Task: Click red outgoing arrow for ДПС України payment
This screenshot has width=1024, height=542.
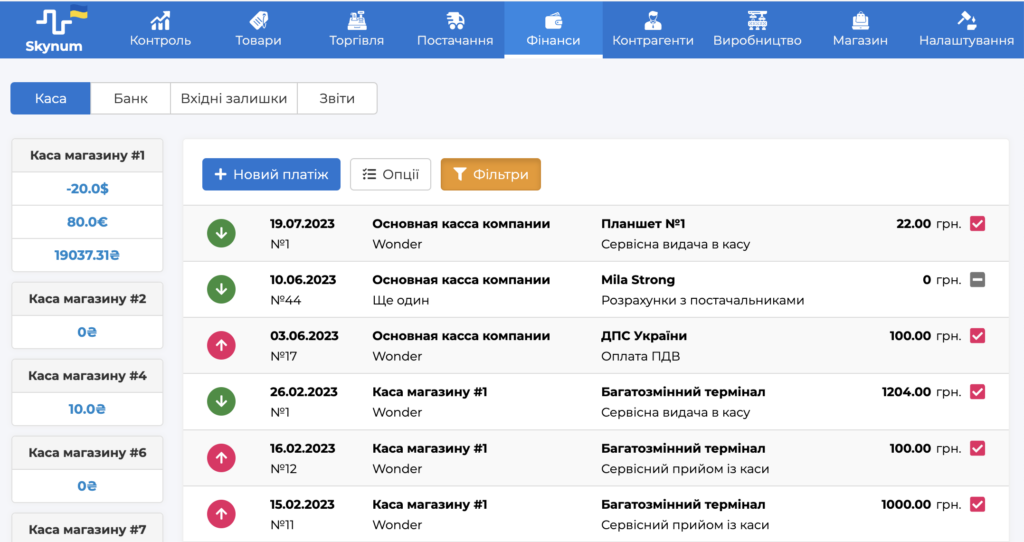Action: point(221,345)
